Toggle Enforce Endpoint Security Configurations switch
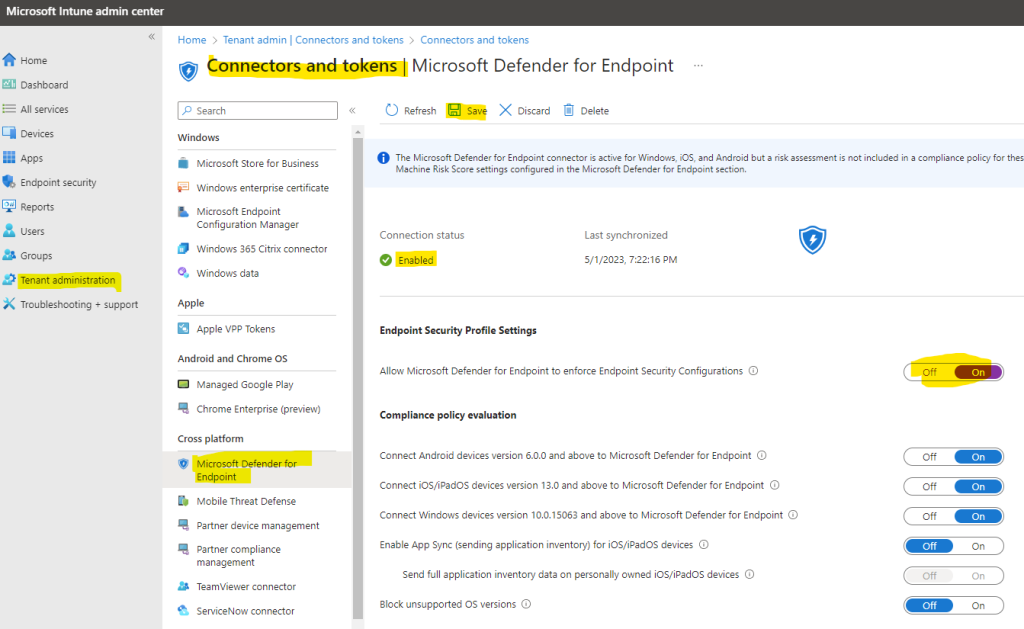 click(953, 372)
